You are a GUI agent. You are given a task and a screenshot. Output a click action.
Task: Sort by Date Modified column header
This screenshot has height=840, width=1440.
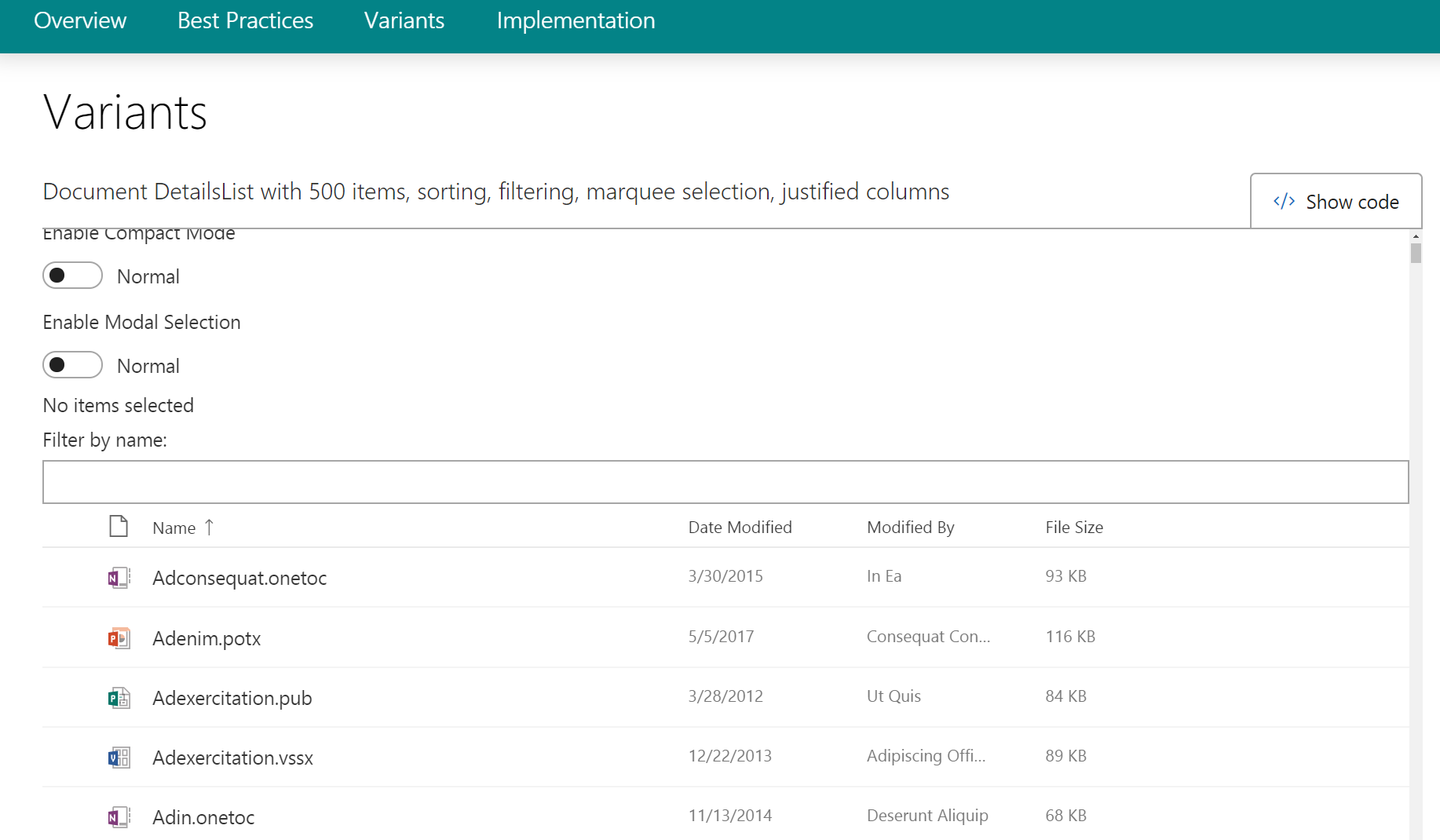tap(740, 527)
